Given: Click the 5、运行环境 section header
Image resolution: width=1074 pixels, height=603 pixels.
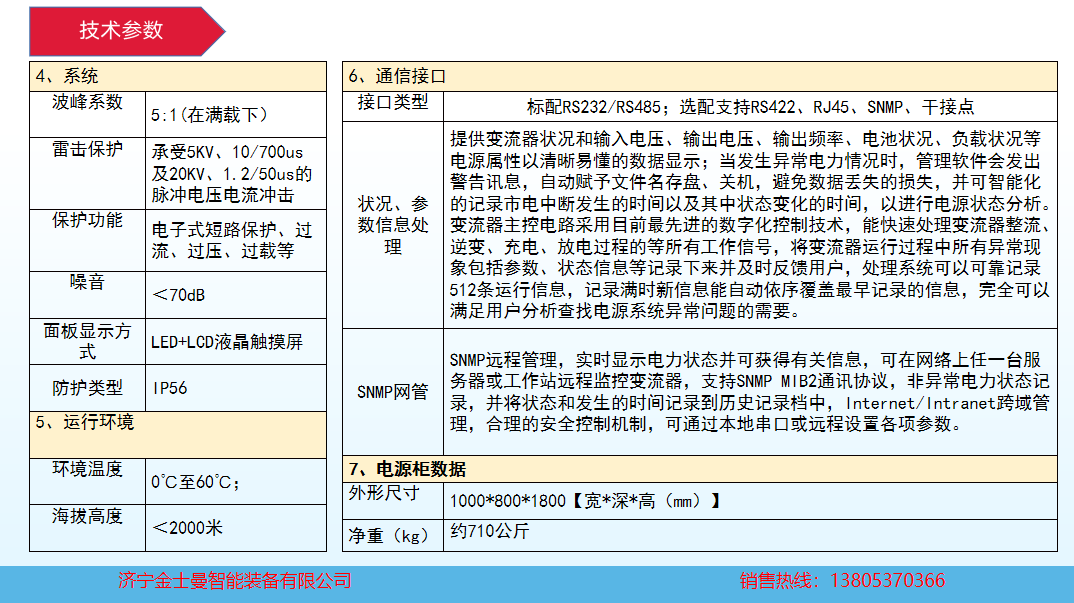Looking at the screenshot, I should coord(177,423).
